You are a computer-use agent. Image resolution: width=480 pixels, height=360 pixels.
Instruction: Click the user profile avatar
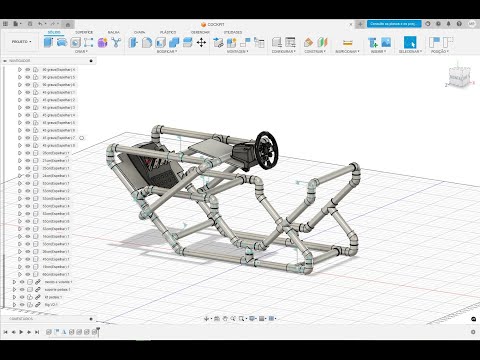coord(471,24)
